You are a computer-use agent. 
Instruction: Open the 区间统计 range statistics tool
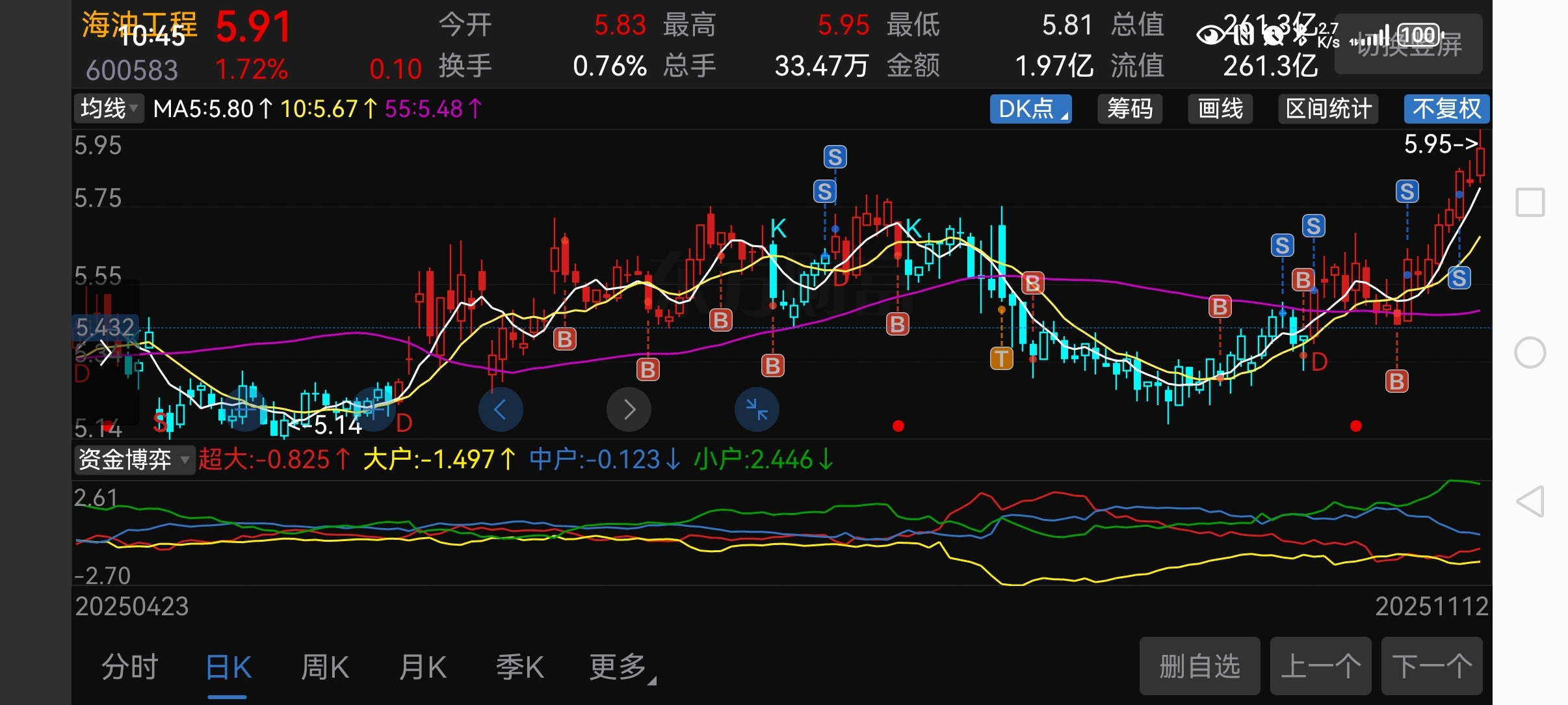[x=1328, y=109]
